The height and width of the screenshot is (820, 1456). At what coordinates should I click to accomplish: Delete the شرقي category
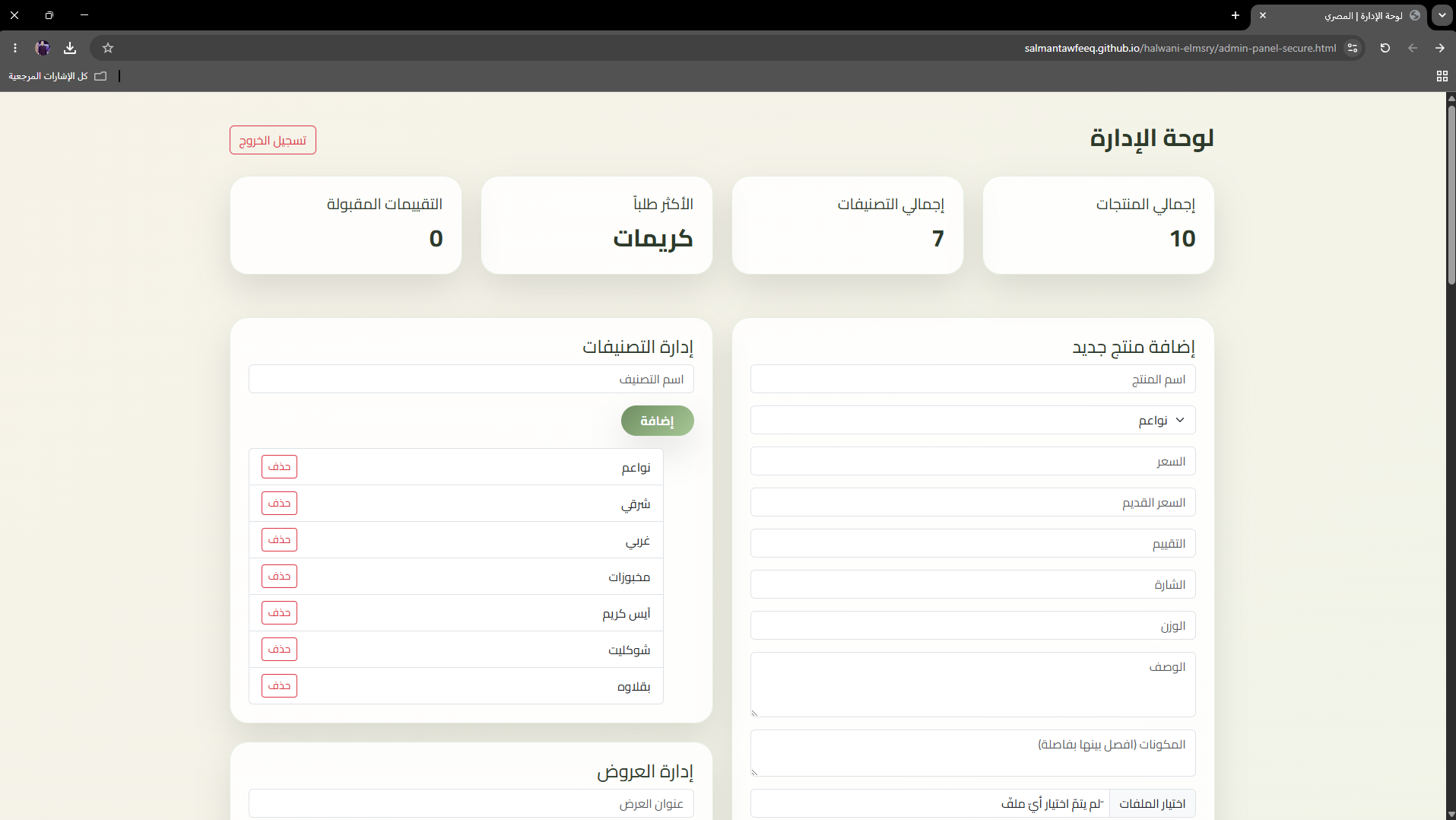pos(279,503)
